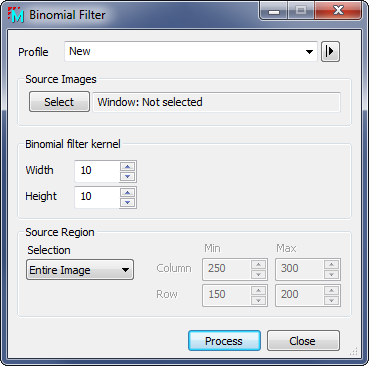Run the filter with Process button

(224, 341)
